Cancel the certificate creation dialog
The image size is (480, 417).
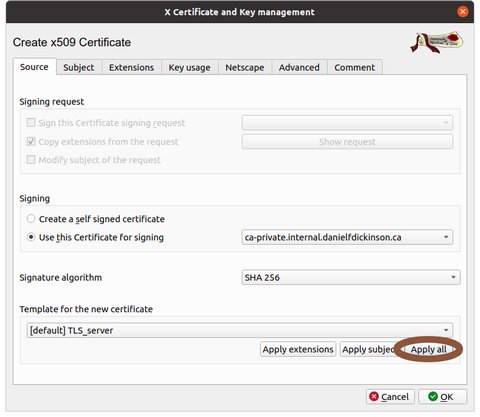tap(390, 397)
